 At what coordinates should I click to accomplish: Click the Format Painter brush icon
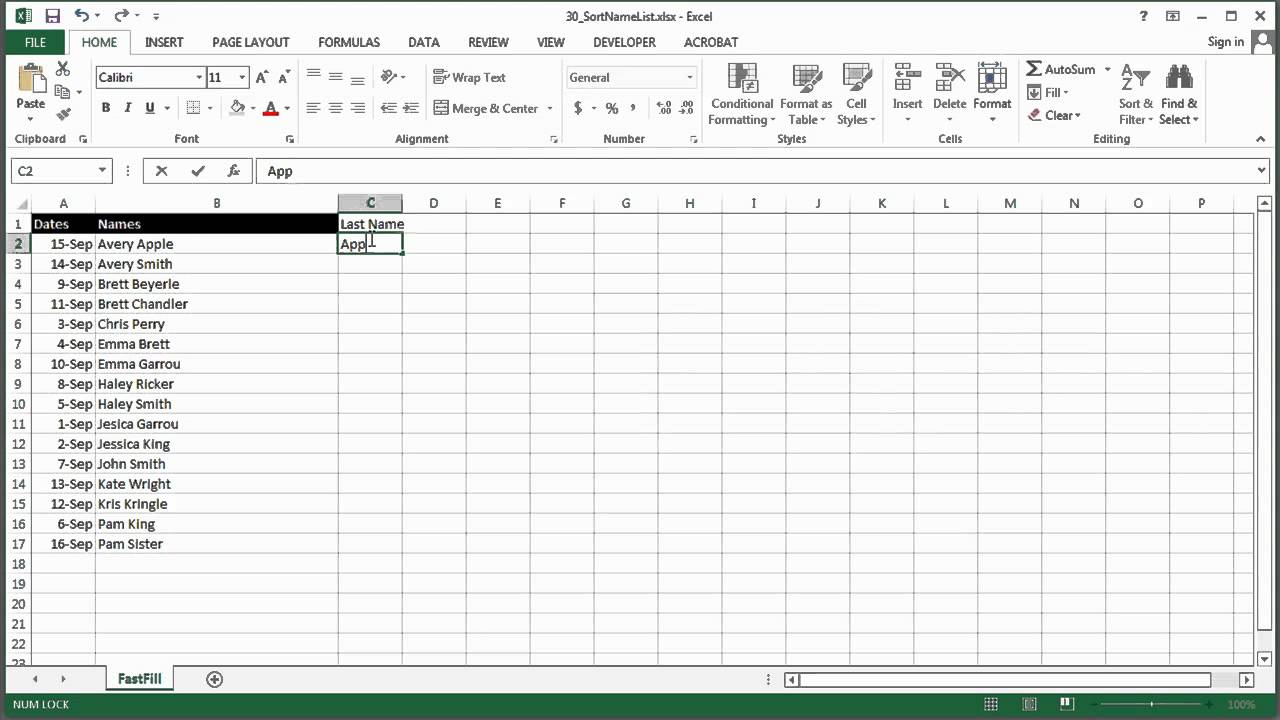coord(63,115)
